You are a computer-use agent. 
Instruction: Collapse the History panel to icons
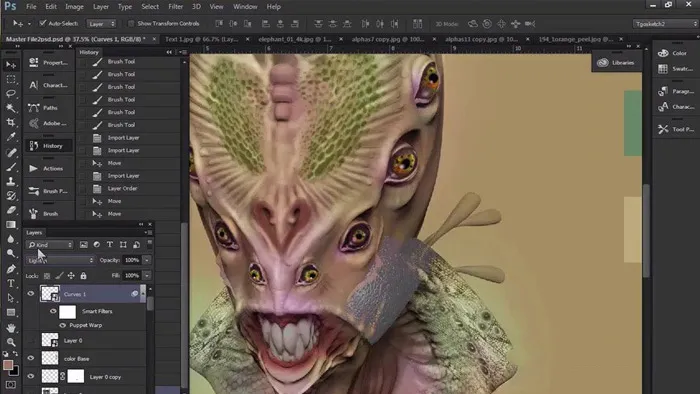point(169,52)
